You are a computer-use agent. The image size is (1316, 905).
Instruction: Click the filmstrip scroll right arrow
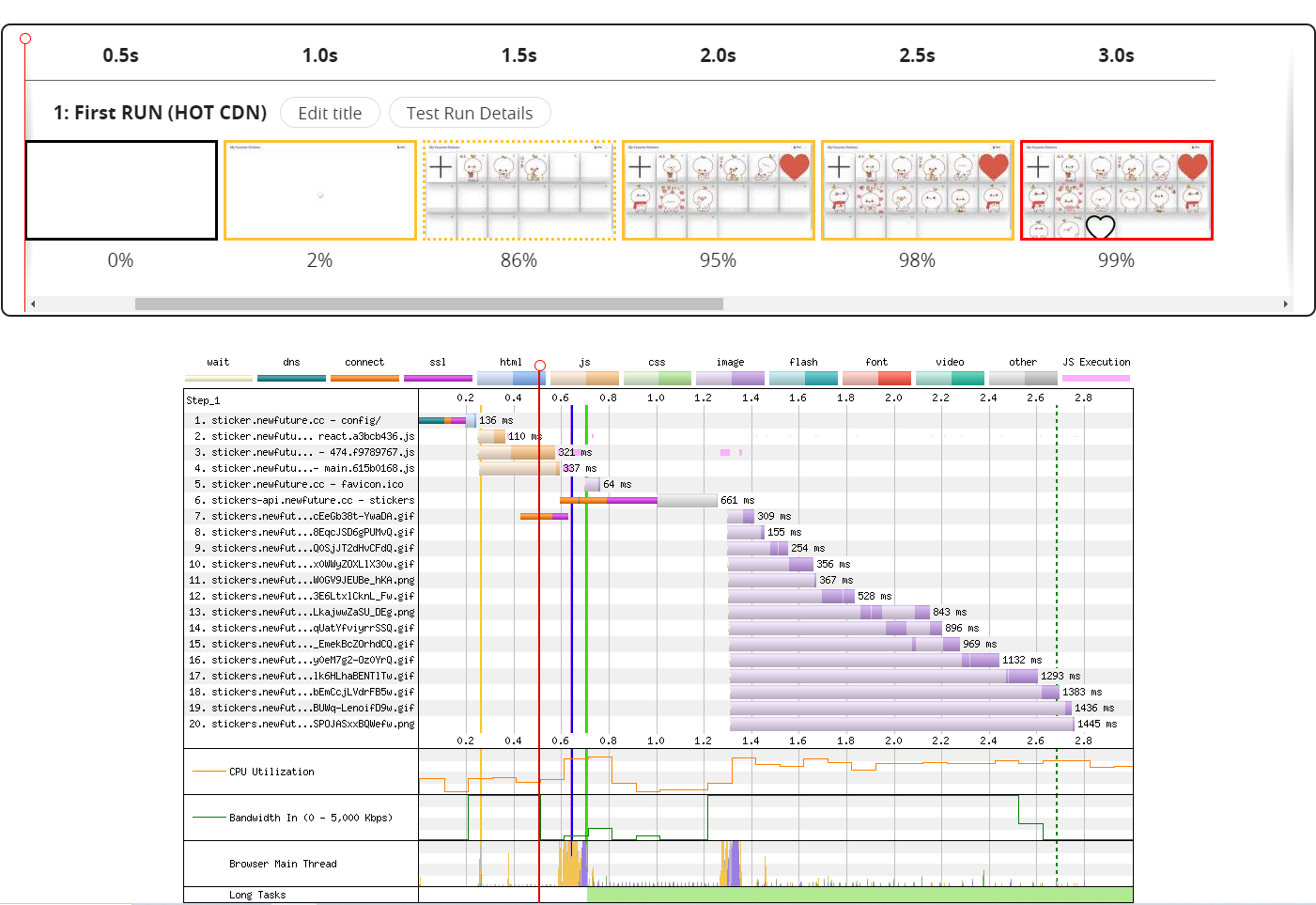tap(1286, 304)
